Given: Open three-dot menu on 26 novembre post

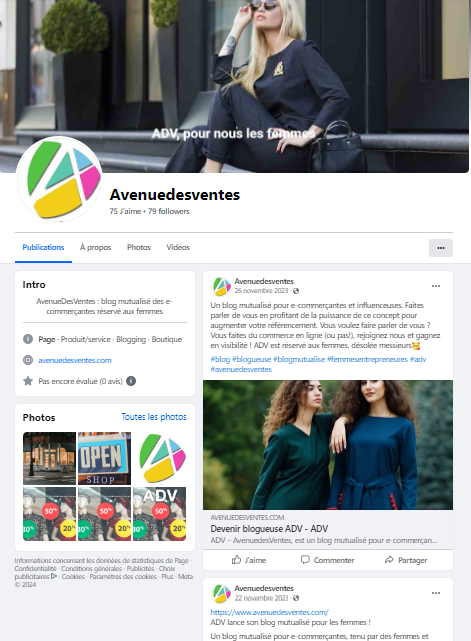Looking at the screenshot, I should (x=436, y=286).
